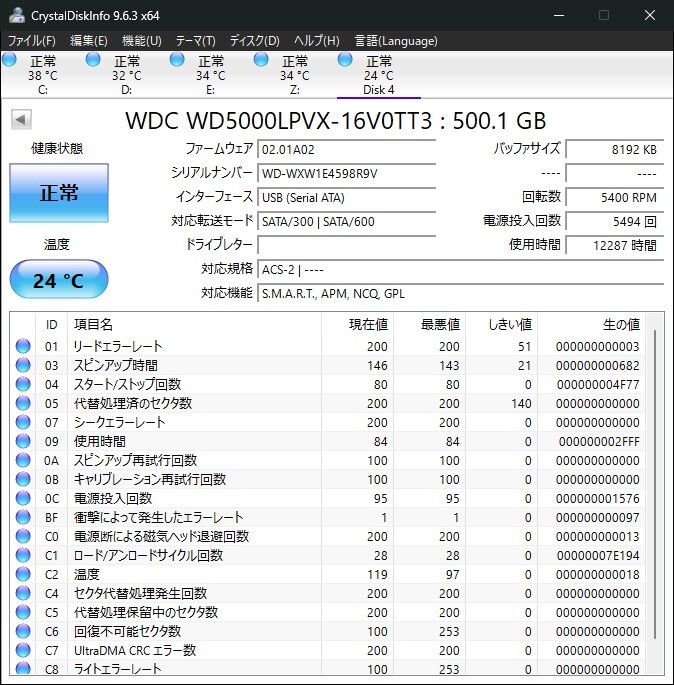Click the rotation rate value 5400 RPM
This screenshot has width=674, height=685.
tap(615, 197)
